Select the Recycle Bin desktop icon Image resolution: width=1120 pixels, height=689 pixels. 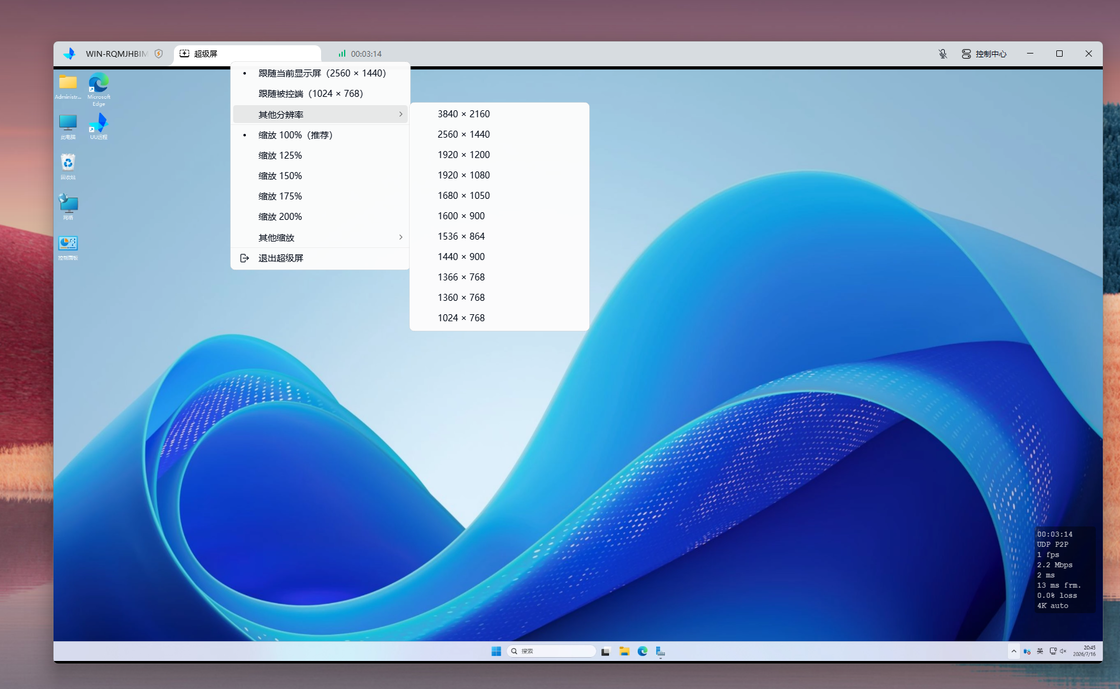pyautogui.click(x=68, y=167)
